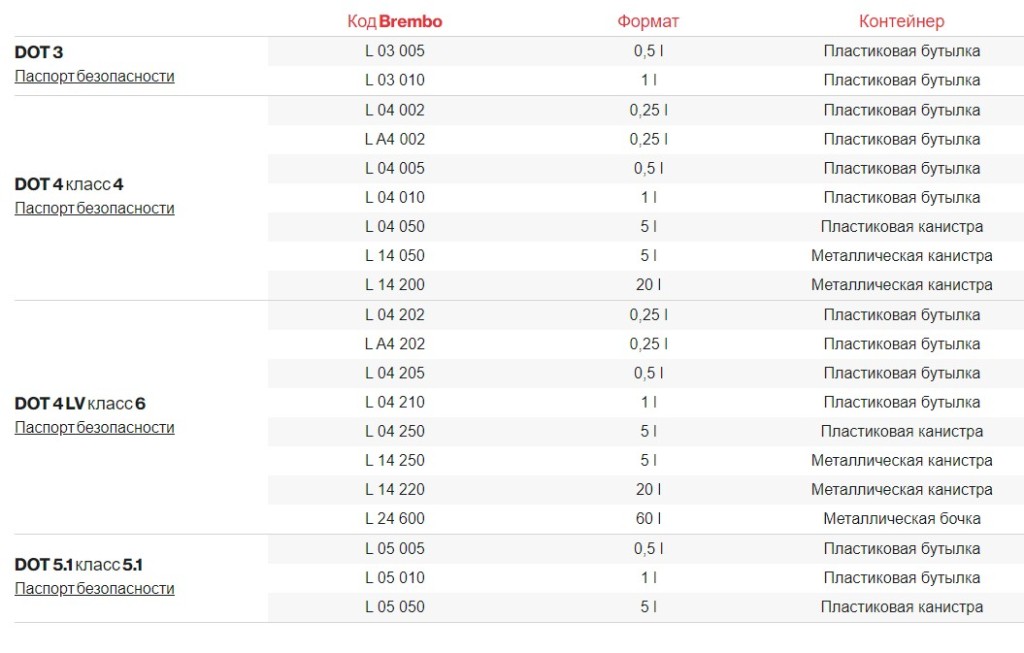The height and width of the screenshot is (653, 1024).
Task: Select Brembo code L 24 600
Action: (394, 518)
